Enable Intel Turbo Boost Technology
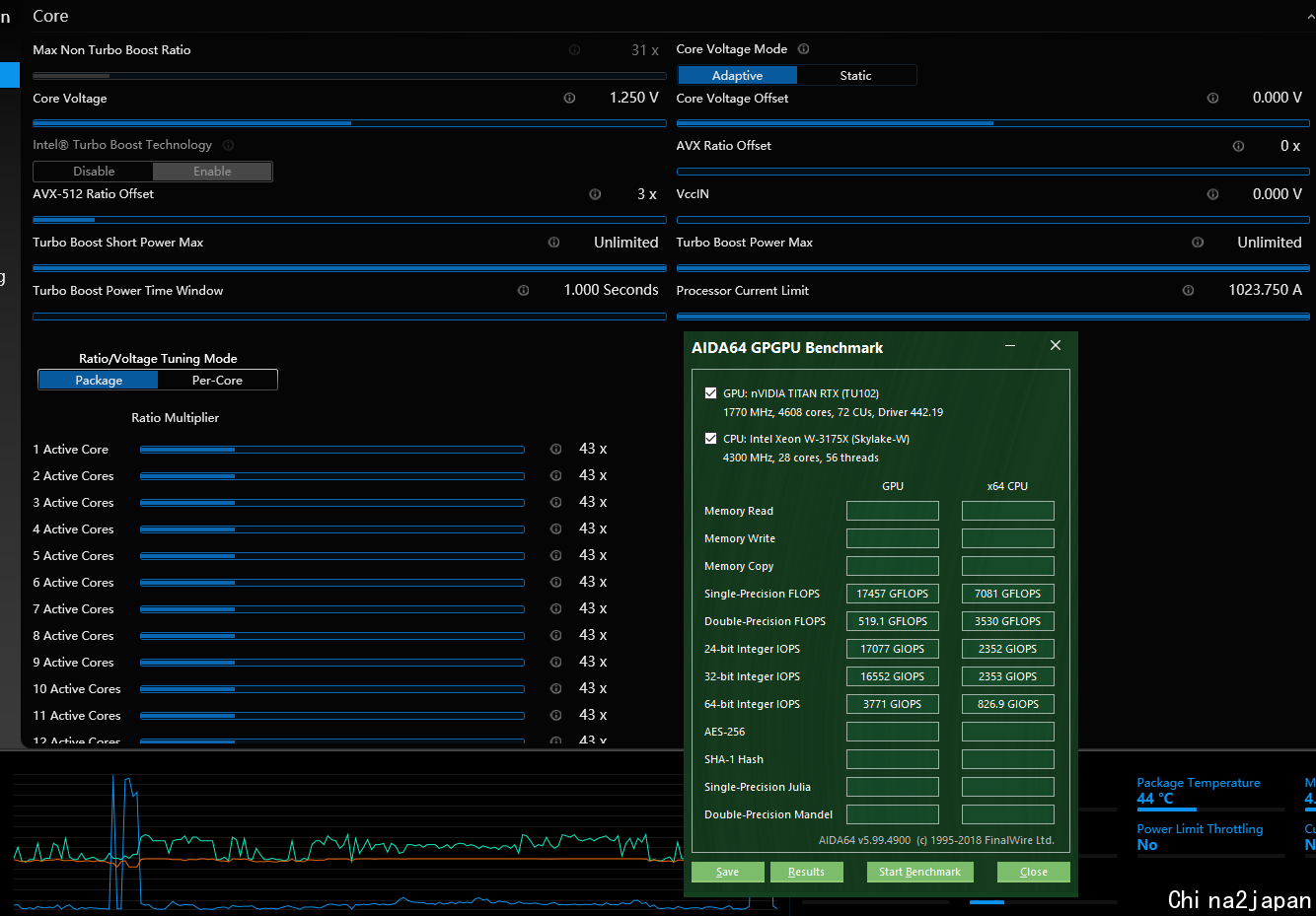Screen dimensions: 1316x916 [x=212, y=172]
